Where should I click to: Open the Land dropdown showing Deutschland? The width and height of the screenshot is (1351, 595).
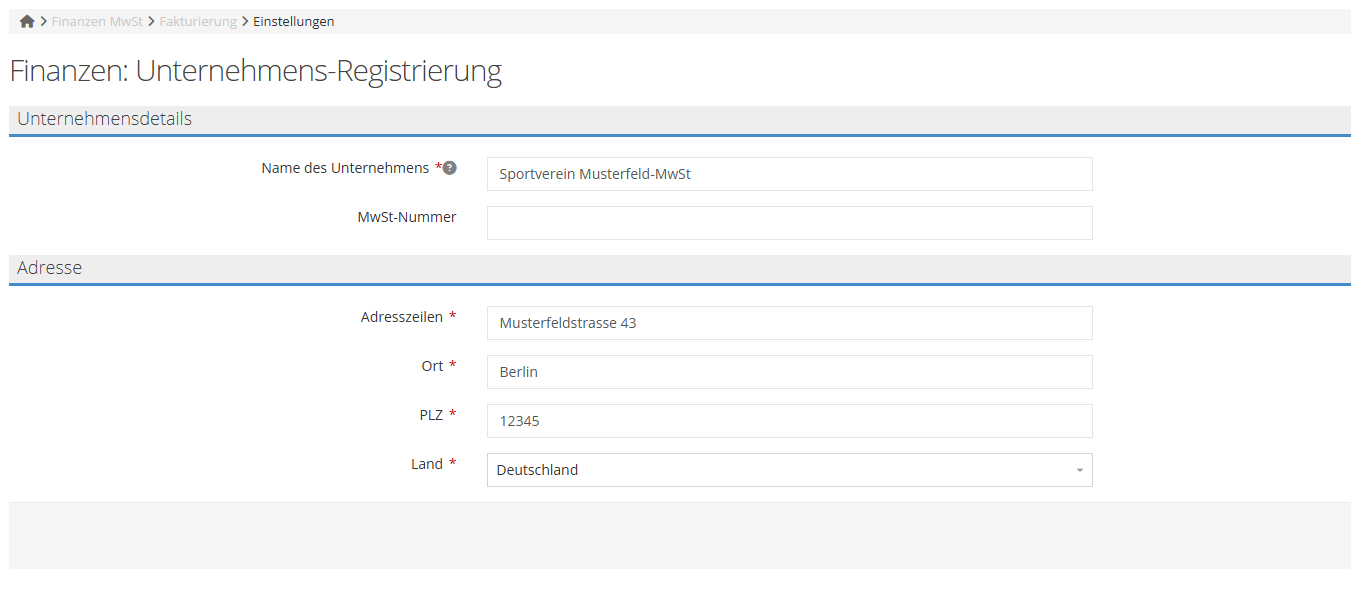point(789,470)
